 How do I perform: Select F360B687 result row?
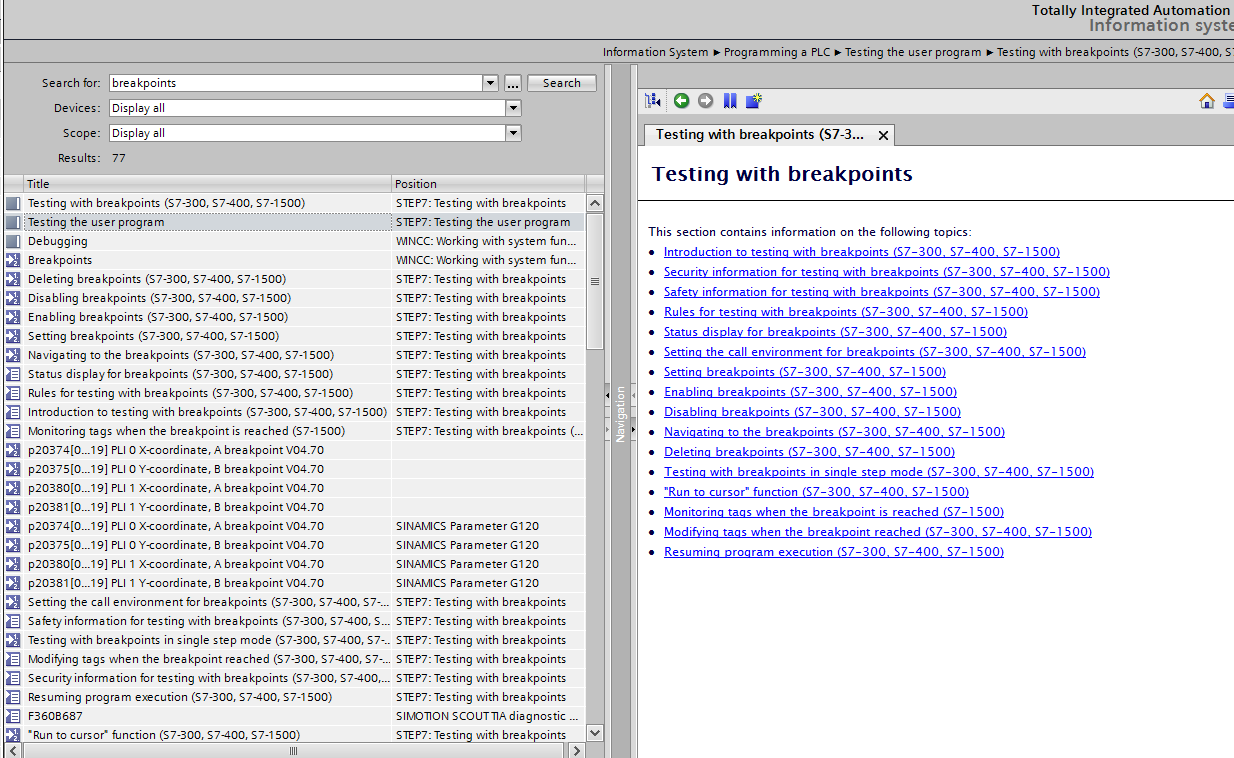tap(295, 716)
